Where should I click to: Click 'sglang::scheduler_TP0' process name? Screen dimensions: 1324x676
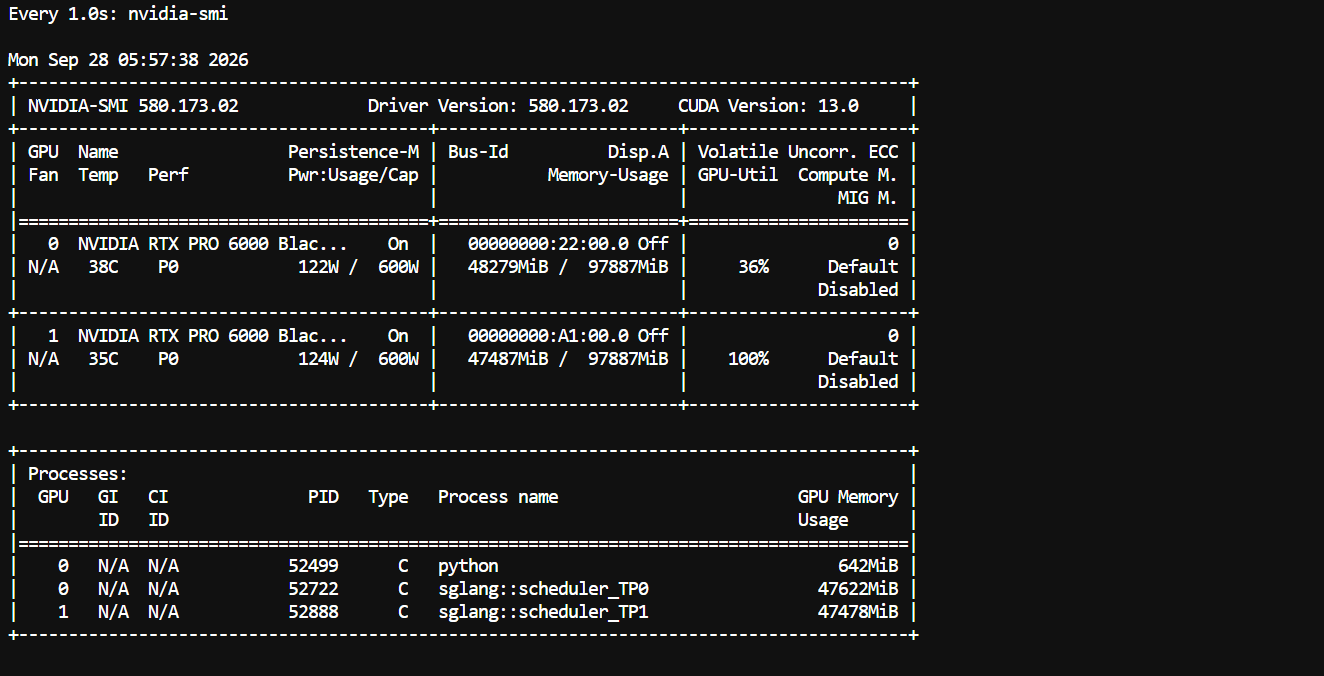(x=543, y=589)
